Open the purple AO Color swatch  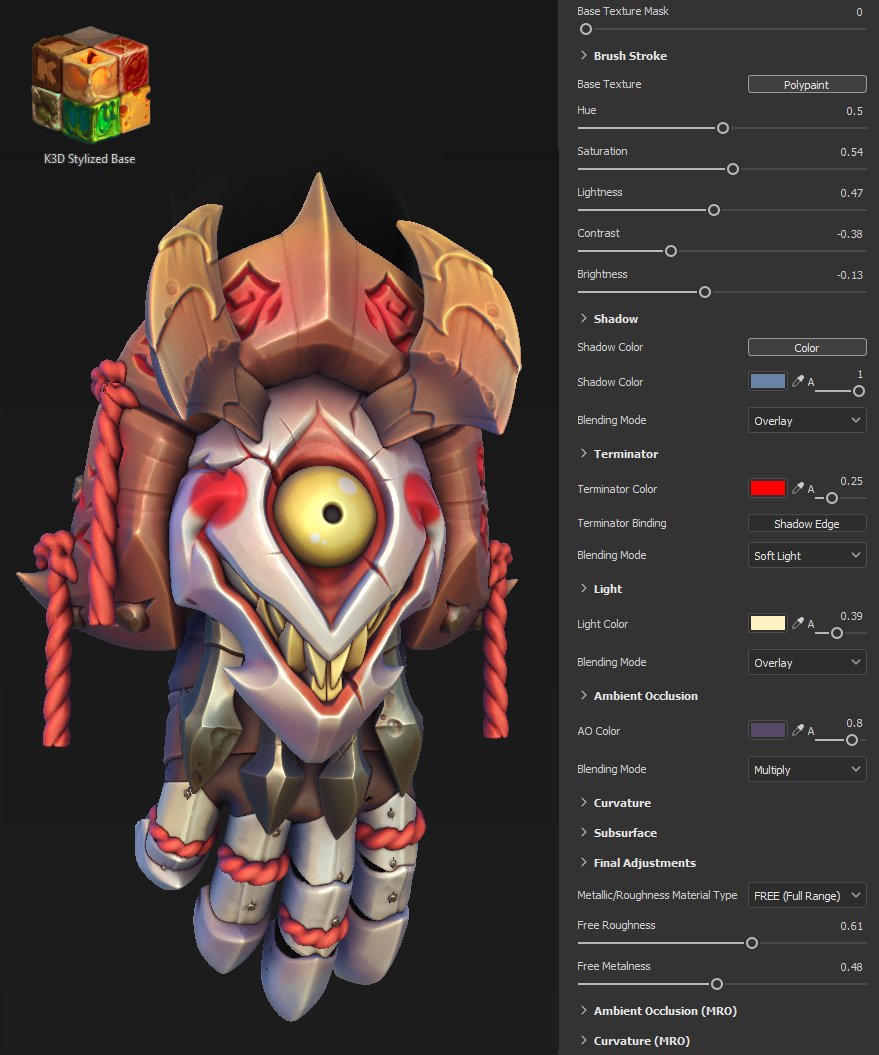click(x=768, y=730)
